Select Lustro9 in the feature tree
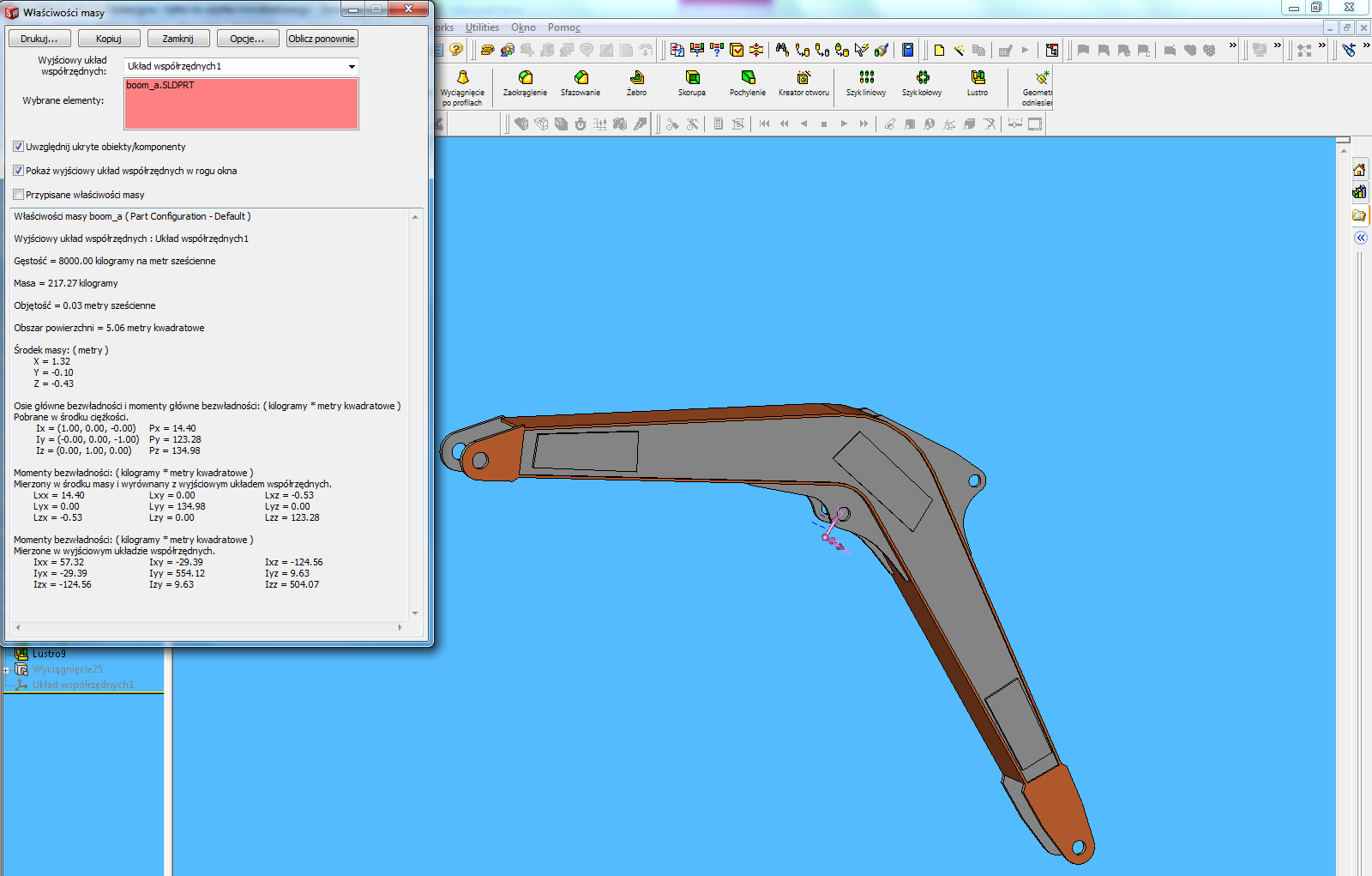The height and width of the screenshot is (876, 1372). click(x=49, y=654)
